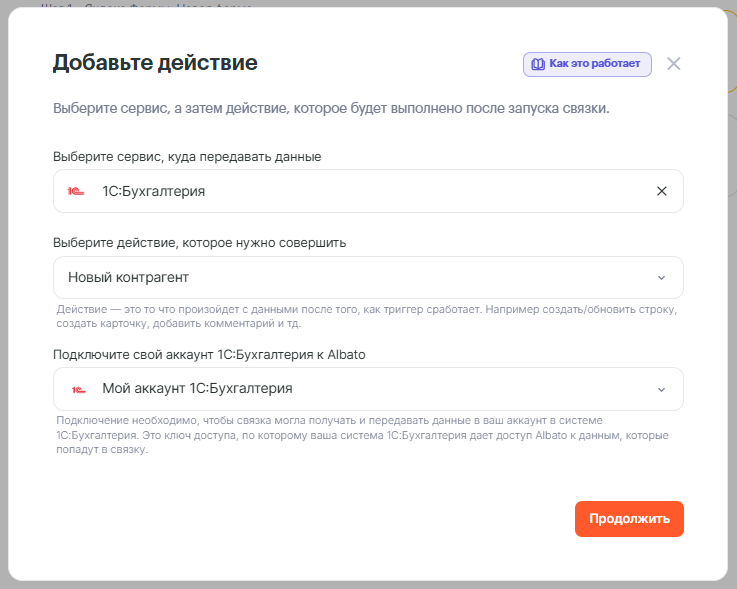Viewport: 737px width, 589px height.
Task: Click the book icon in the help button
Action: [x=538, y=64]
